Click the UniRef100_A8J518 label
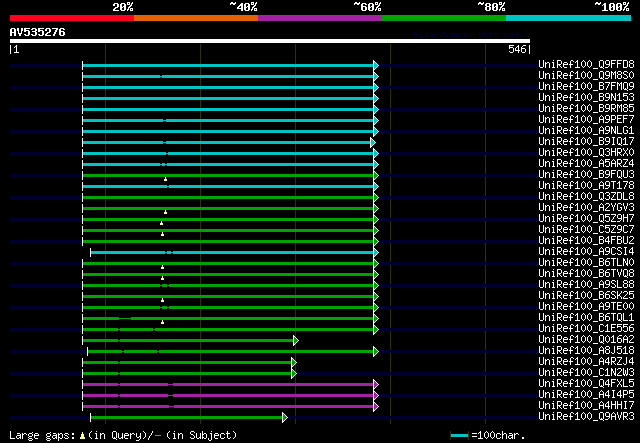The width and height of the screenshot is (640, 443). click(x=586, y=351)
